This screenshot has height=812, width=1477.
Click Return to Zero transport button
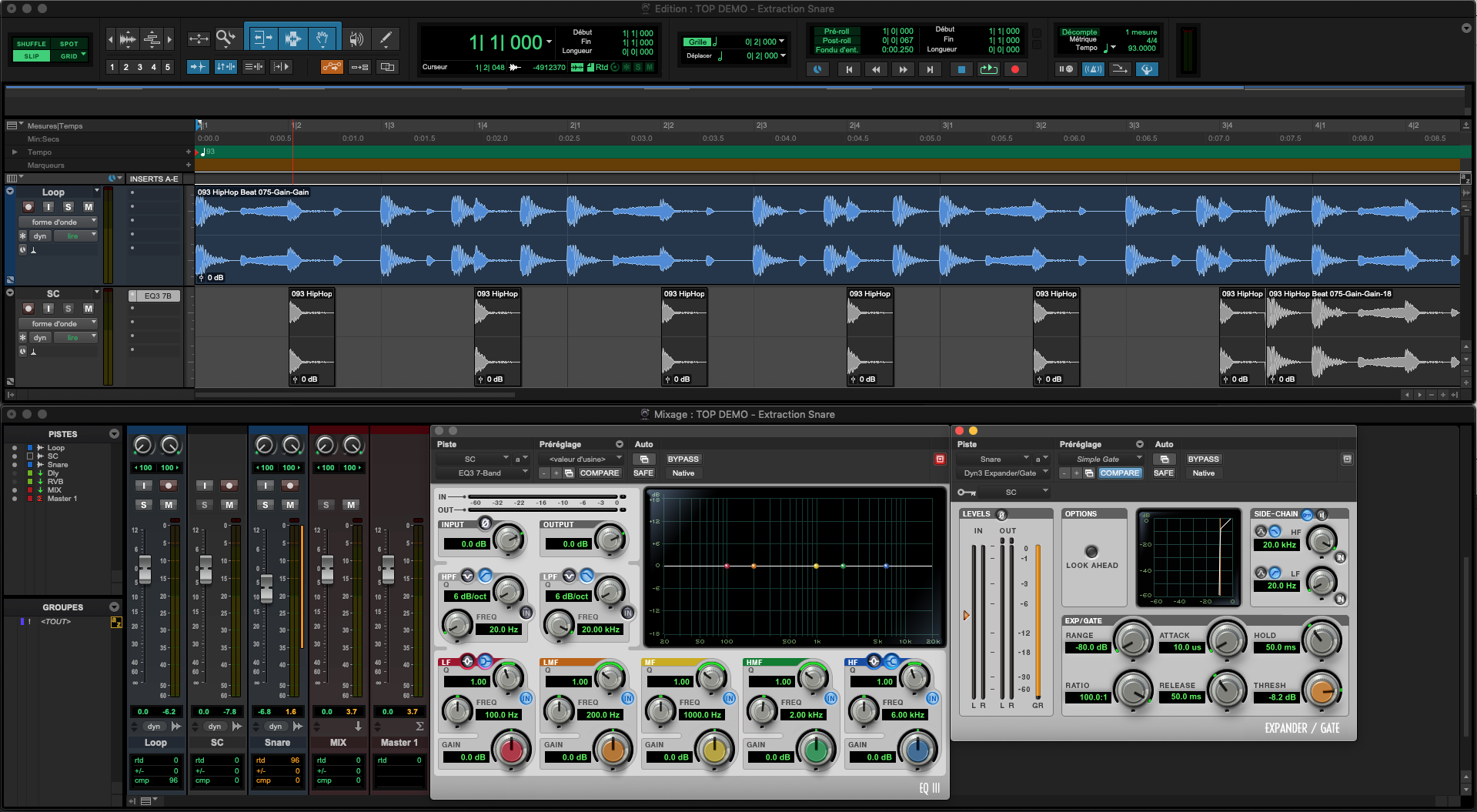[849, 69]
